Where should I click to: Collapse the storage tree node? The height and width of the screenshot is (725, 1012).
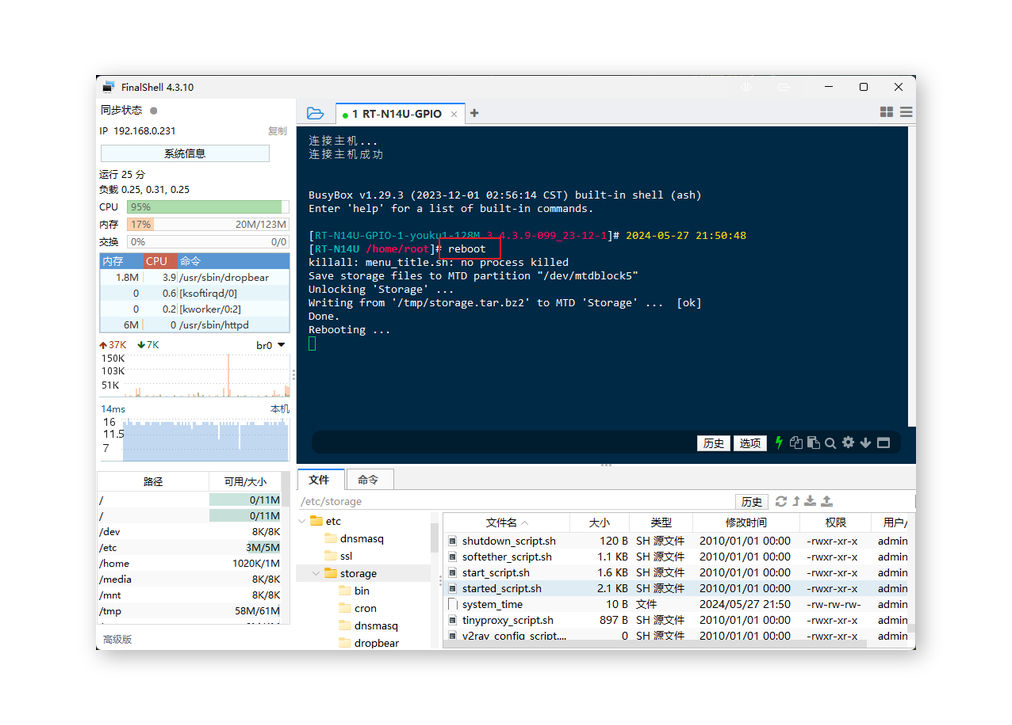[316, 573]
